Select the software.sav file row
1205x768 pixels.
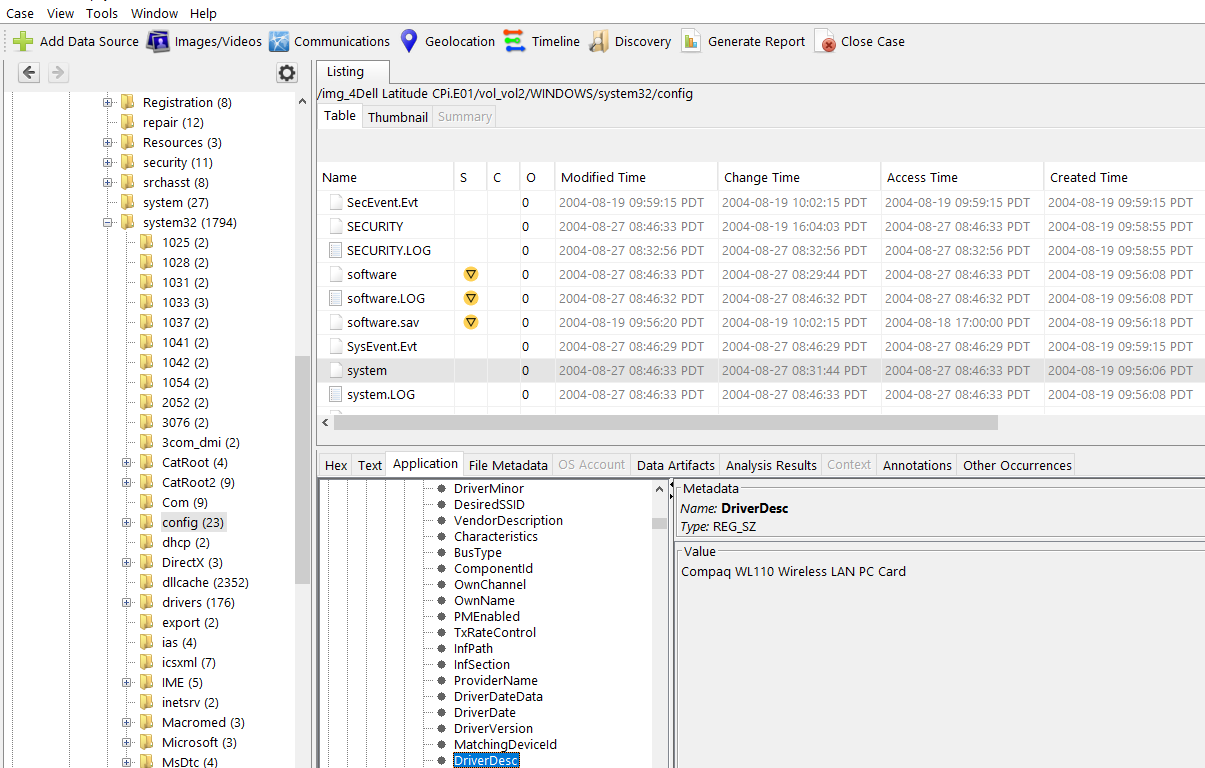761,322
